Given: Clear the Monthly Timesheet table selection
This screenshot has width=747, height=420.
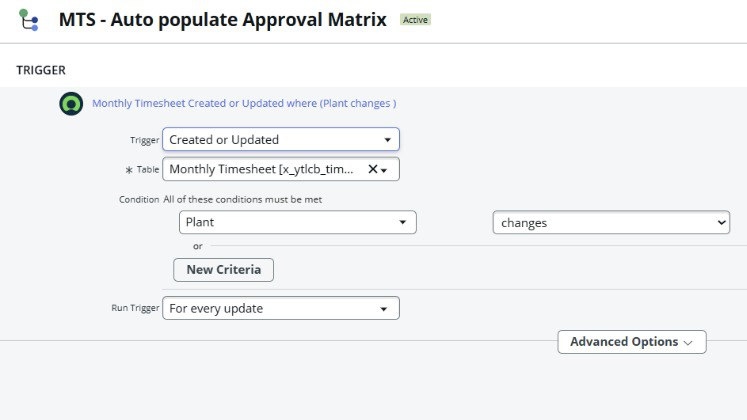Looking at the screenshot, I should [373, 170].
